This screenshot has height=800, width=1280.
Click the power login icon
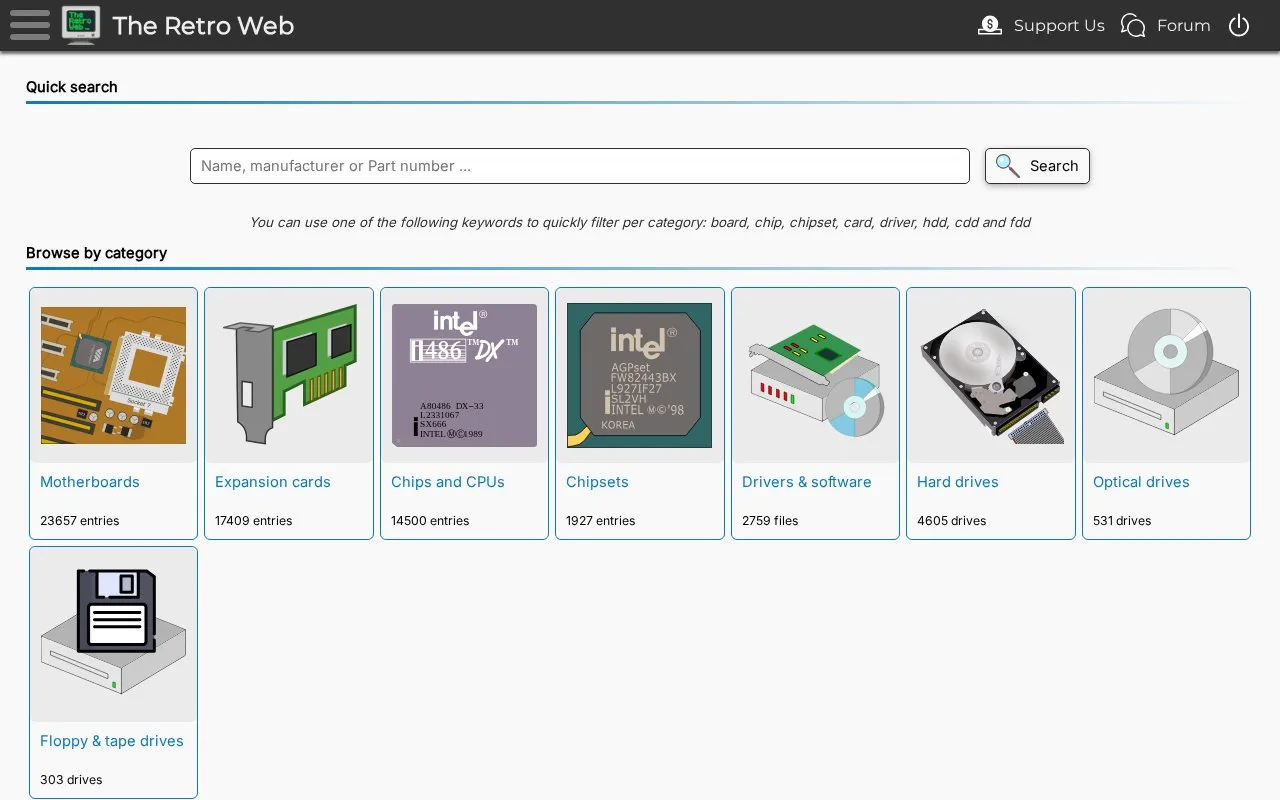(x=1239, y=26)
